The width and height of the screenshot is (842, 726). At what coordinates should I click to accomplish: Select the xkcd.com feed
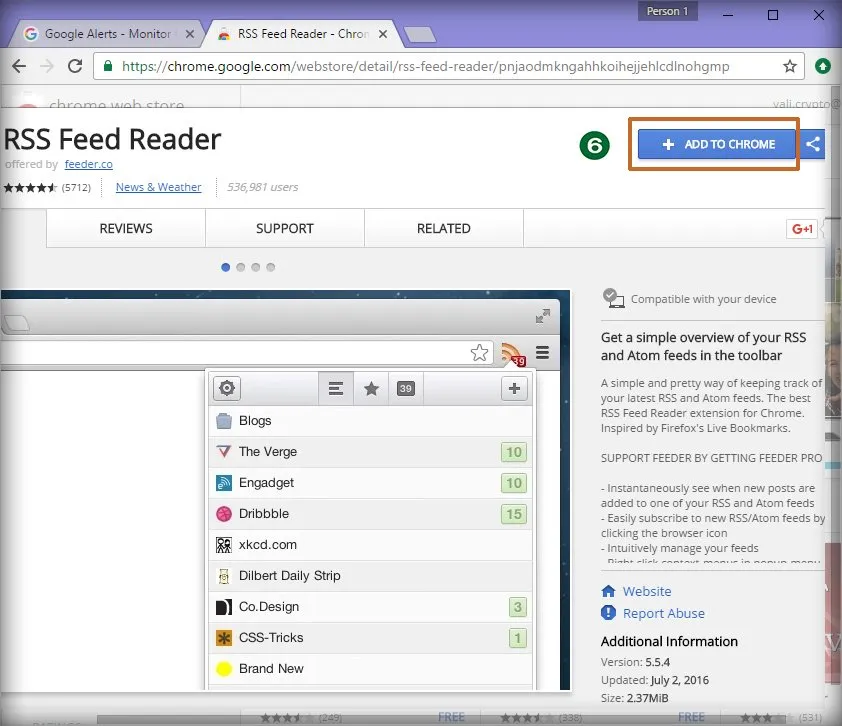371,544
